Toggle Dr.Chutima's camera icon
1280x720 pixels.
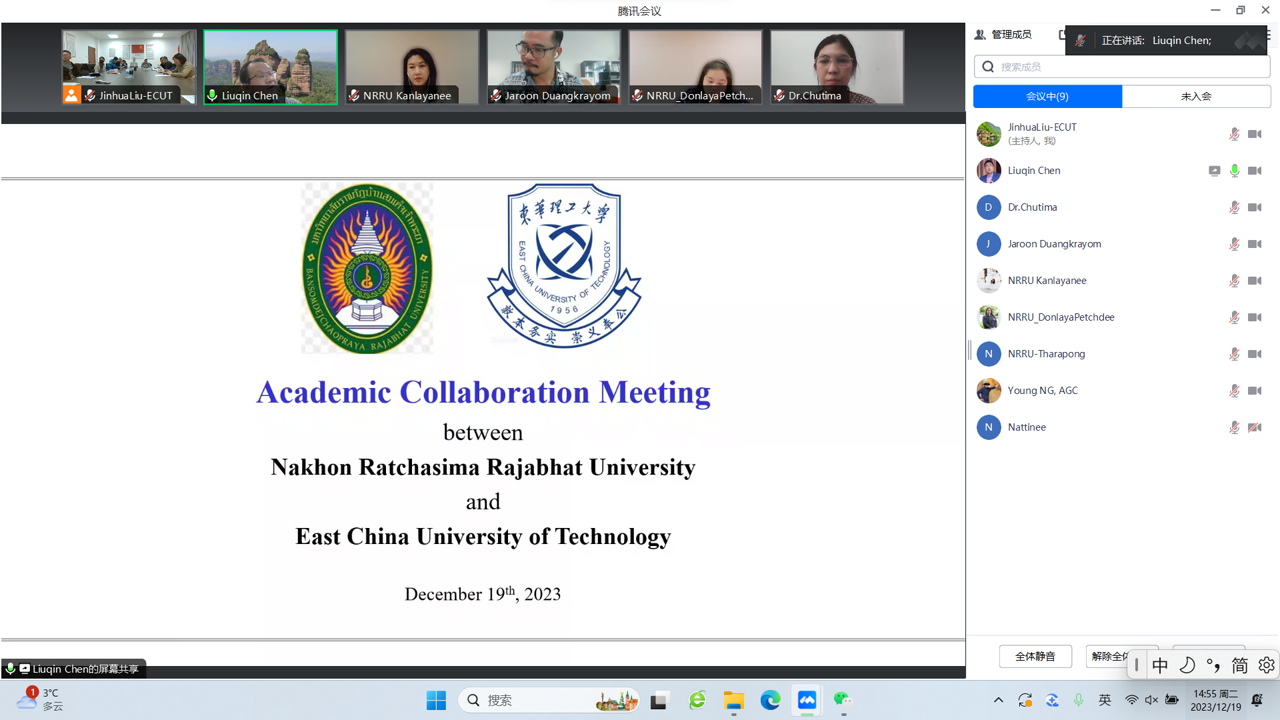click(x=1255, y=208)
